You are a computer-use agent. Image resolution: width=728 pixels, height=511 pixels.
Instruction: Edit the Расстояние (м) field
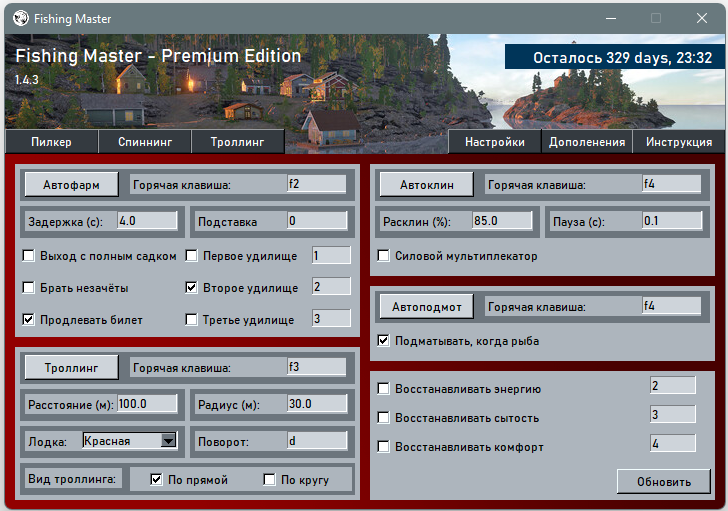pos(147,404)
